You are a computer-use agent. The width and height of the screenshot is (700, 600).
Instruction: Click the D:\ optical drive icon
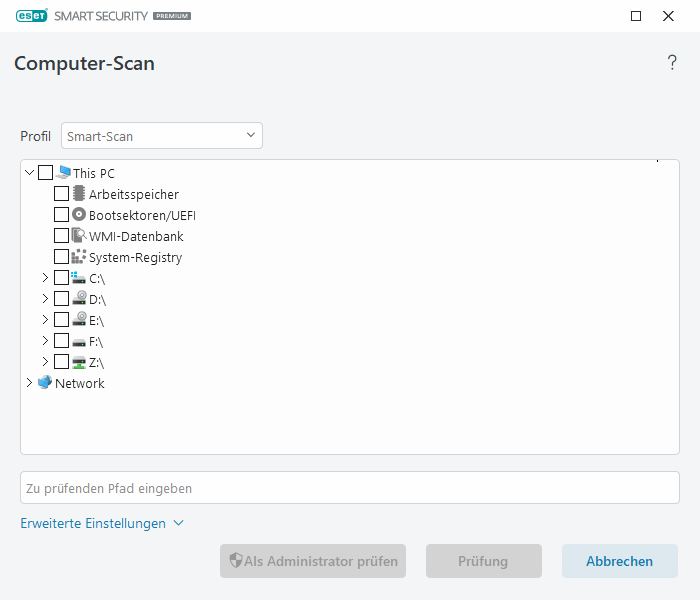tap(79, 298)
